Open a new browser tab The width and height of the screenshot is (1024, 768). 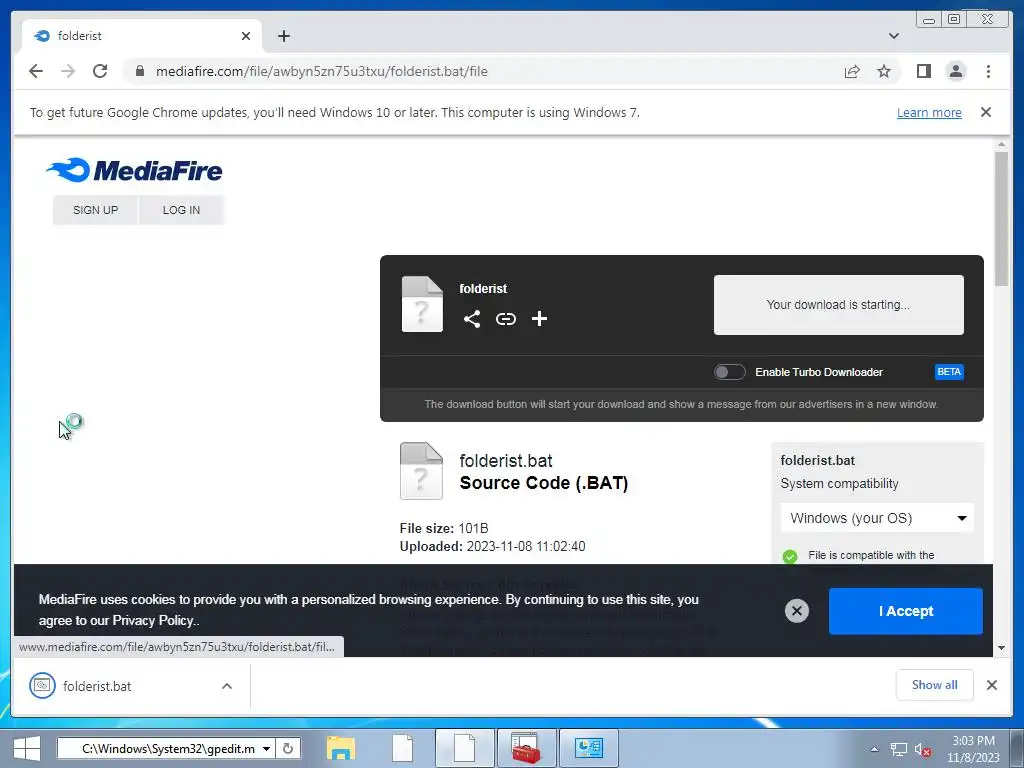[x=283, y=36]
